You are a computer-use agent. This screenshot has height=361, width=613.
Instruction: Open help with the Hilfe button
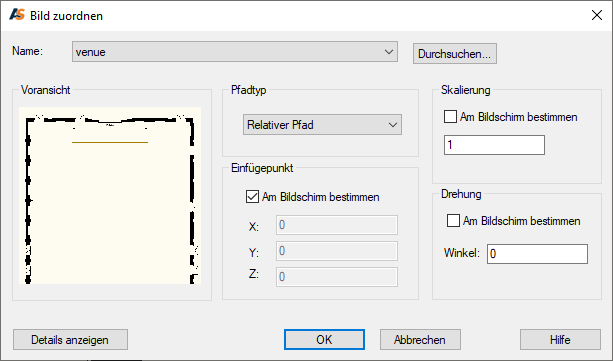(560, 339)
